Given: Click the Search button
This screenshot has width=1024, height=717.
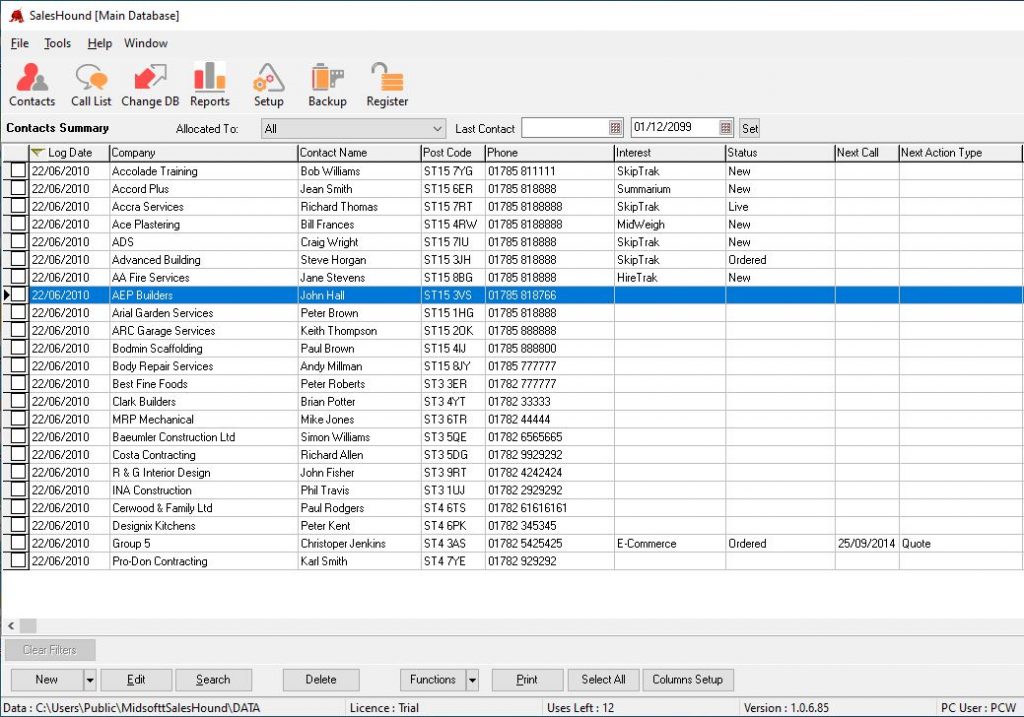Looking at the screenshot, I should (213, 680).
